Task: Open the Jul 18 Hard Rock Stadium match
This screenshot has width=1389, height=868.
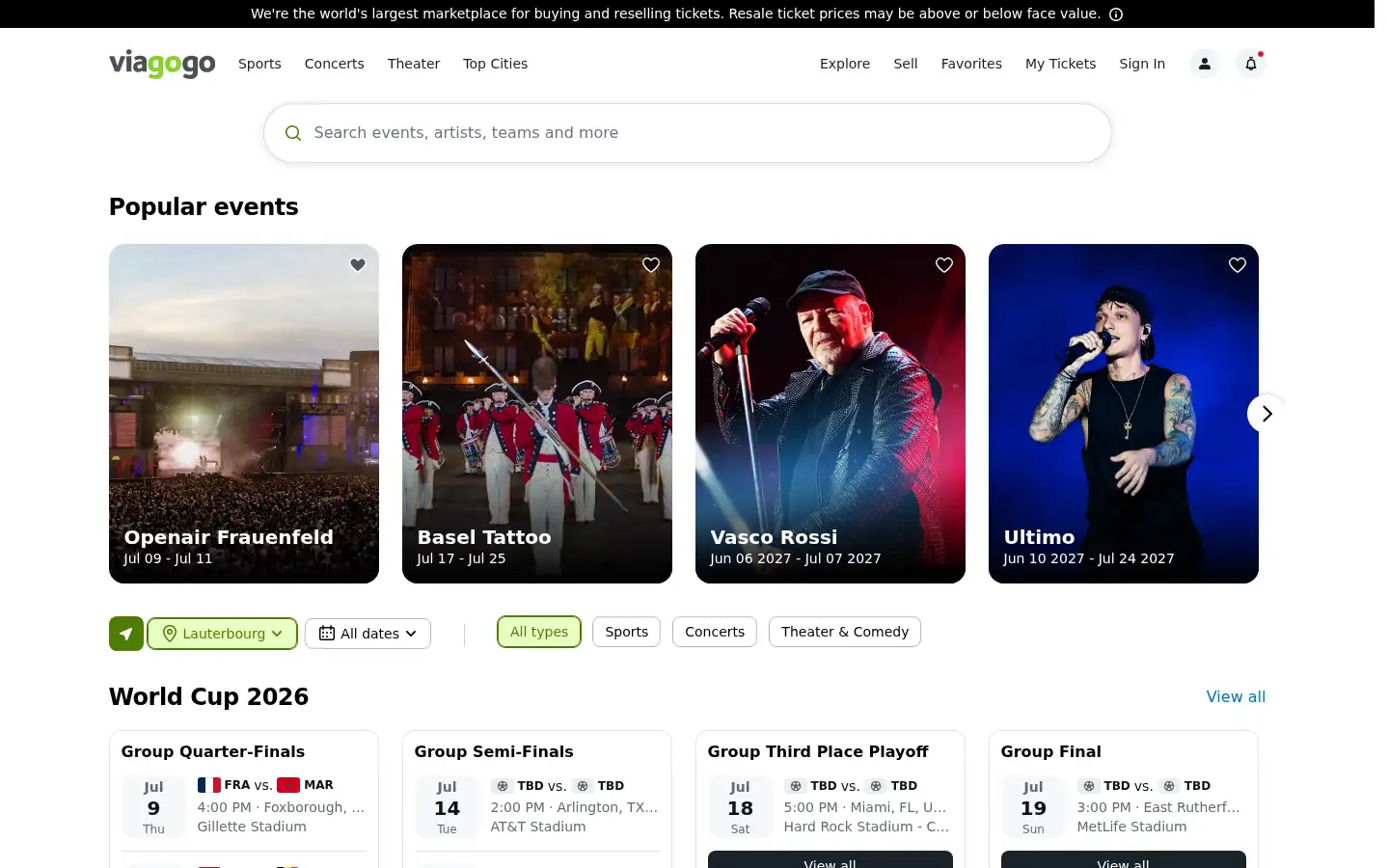Action: click(831, 806)
